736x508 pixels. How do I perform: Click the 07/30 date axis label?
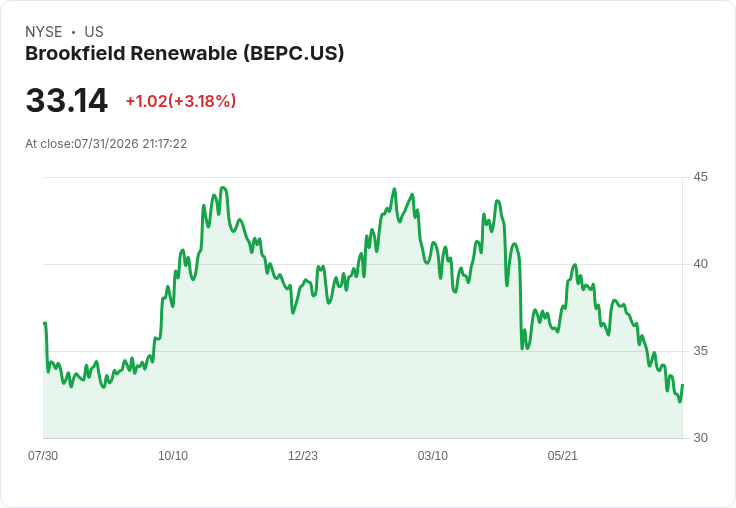click(43, 455)
